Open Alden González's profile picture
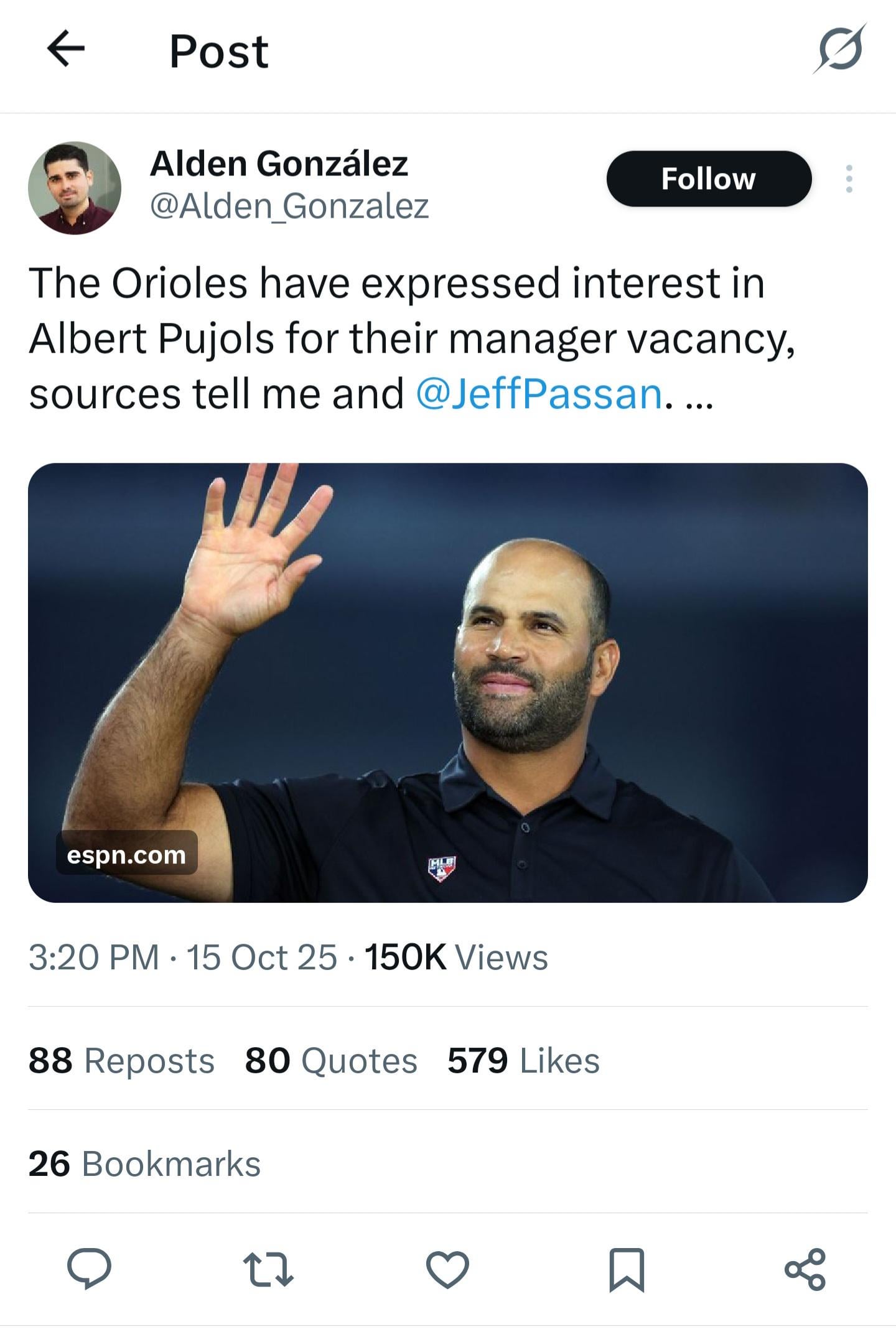Screen dimensions: 896x1342 point(75,188)
